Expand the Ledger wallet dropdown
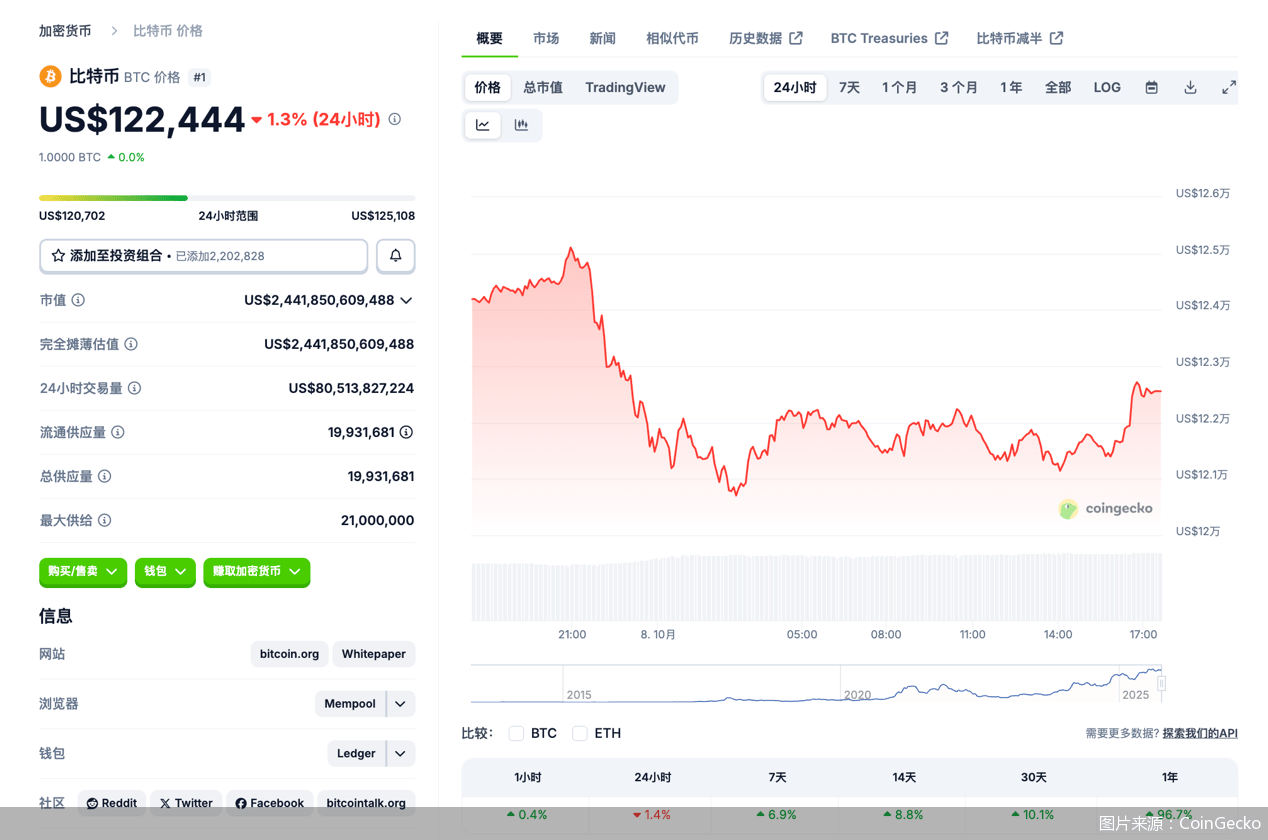This screenshot has height=840, width=1268. click(398, 753)
